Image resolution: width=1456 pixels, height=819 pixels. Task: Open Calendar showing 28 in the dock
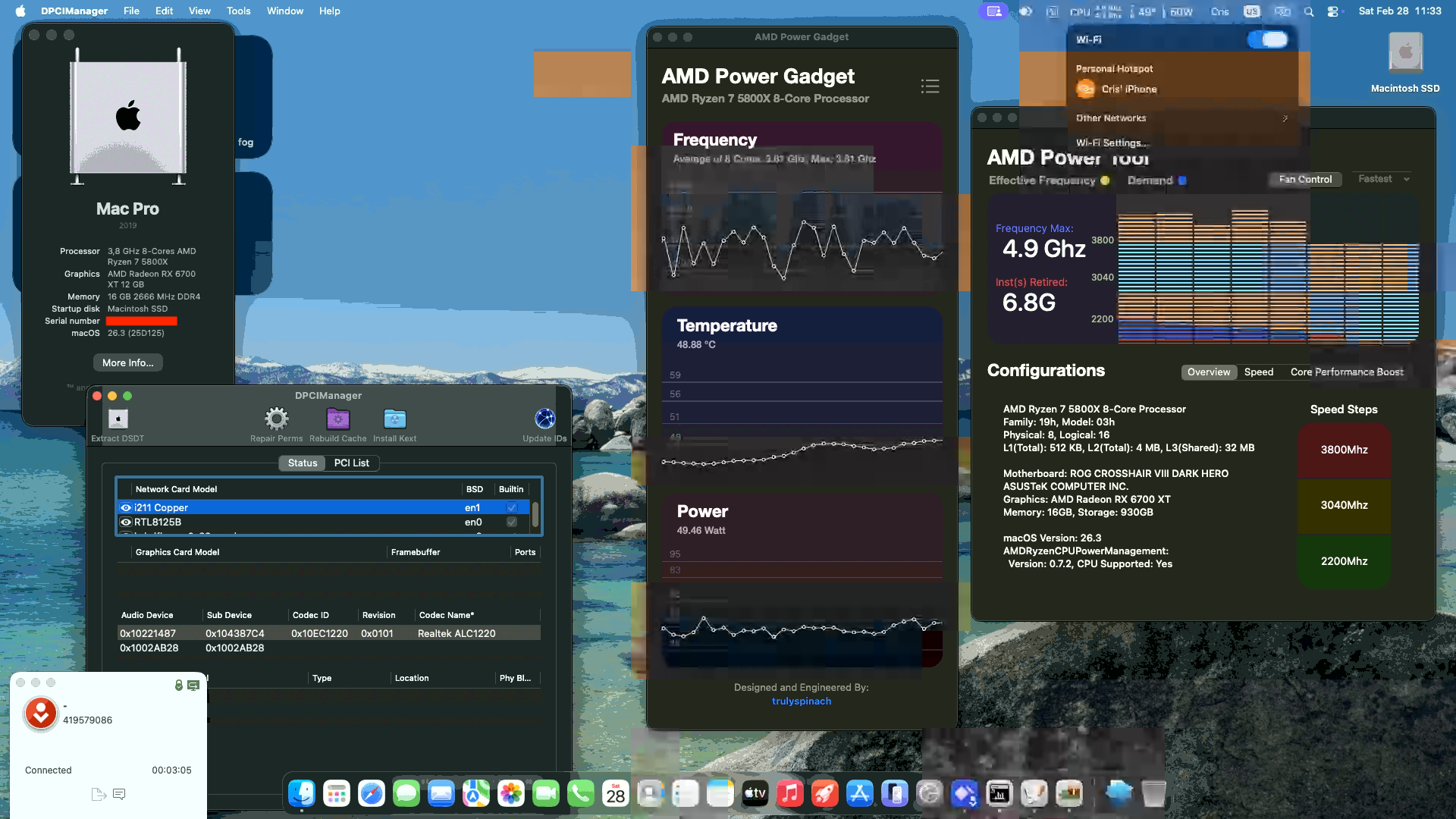(616, 794)
